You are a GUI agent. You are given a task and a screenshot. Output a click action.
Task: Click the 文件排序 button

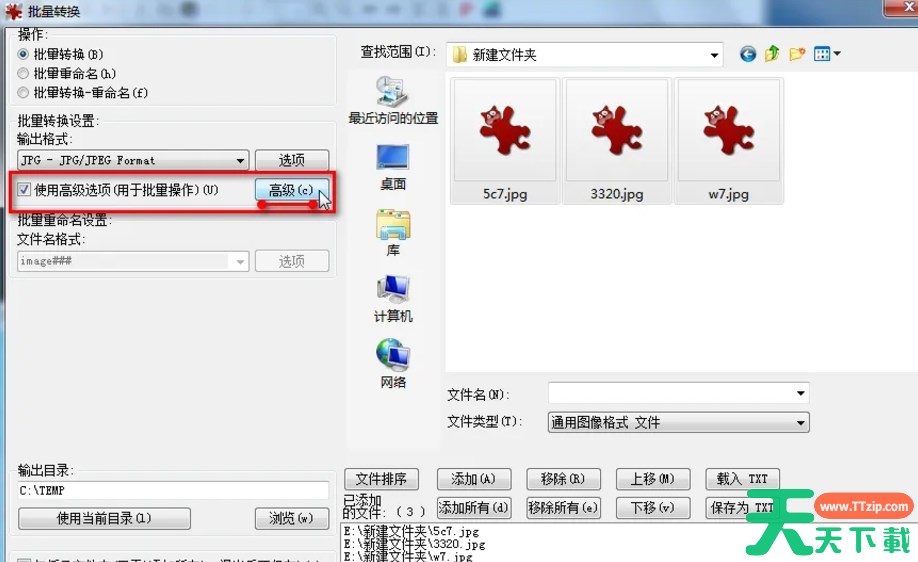(381, 479)
